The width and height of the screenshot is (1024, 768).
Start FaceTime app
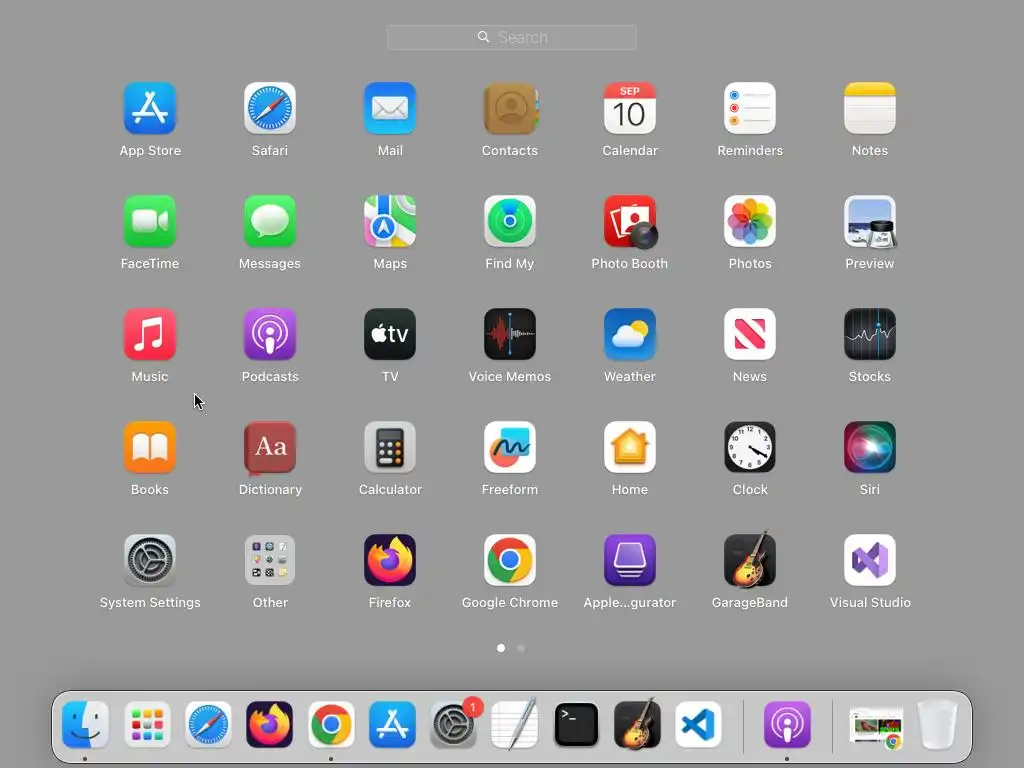coord(150,221)
